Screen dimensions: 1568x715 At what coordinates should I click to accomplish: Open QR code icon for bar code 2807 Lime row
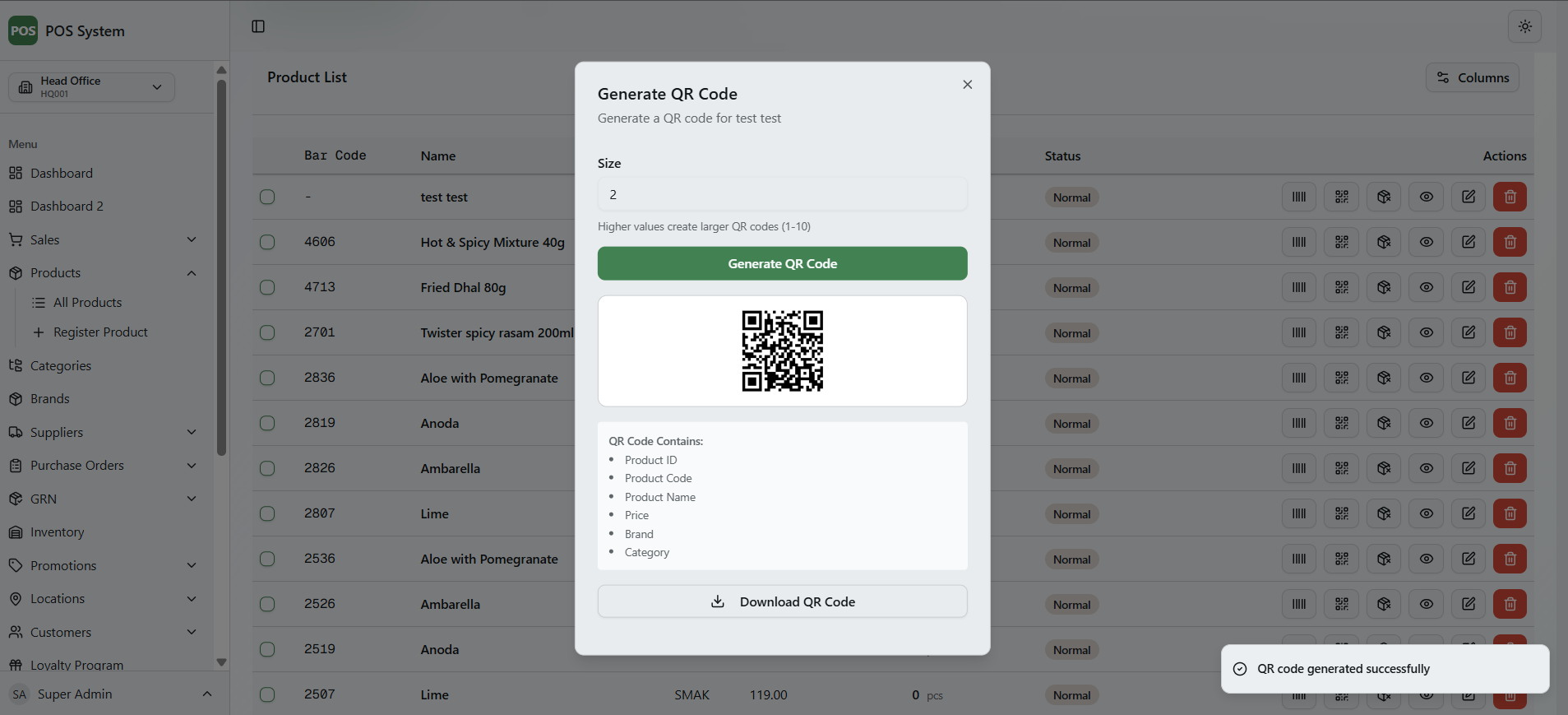(x=1341, y=513)
